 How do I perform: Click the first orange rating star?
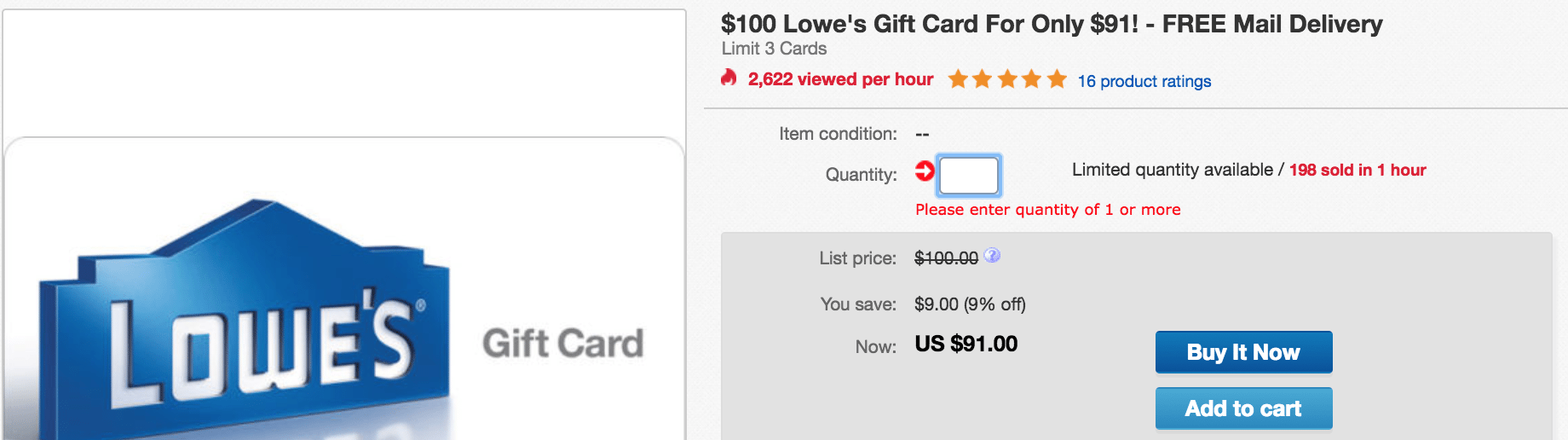tap(958, 79)
